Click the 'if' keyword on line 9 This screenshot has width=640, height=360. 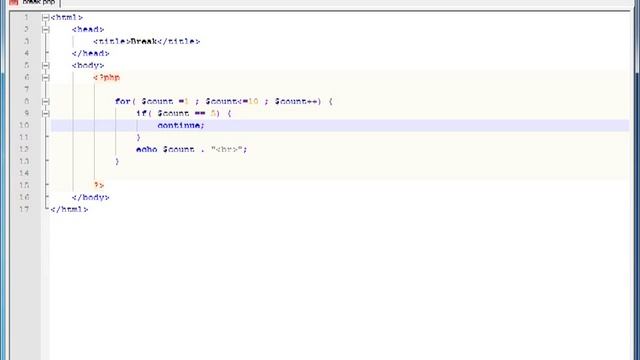tap(141, 113)
